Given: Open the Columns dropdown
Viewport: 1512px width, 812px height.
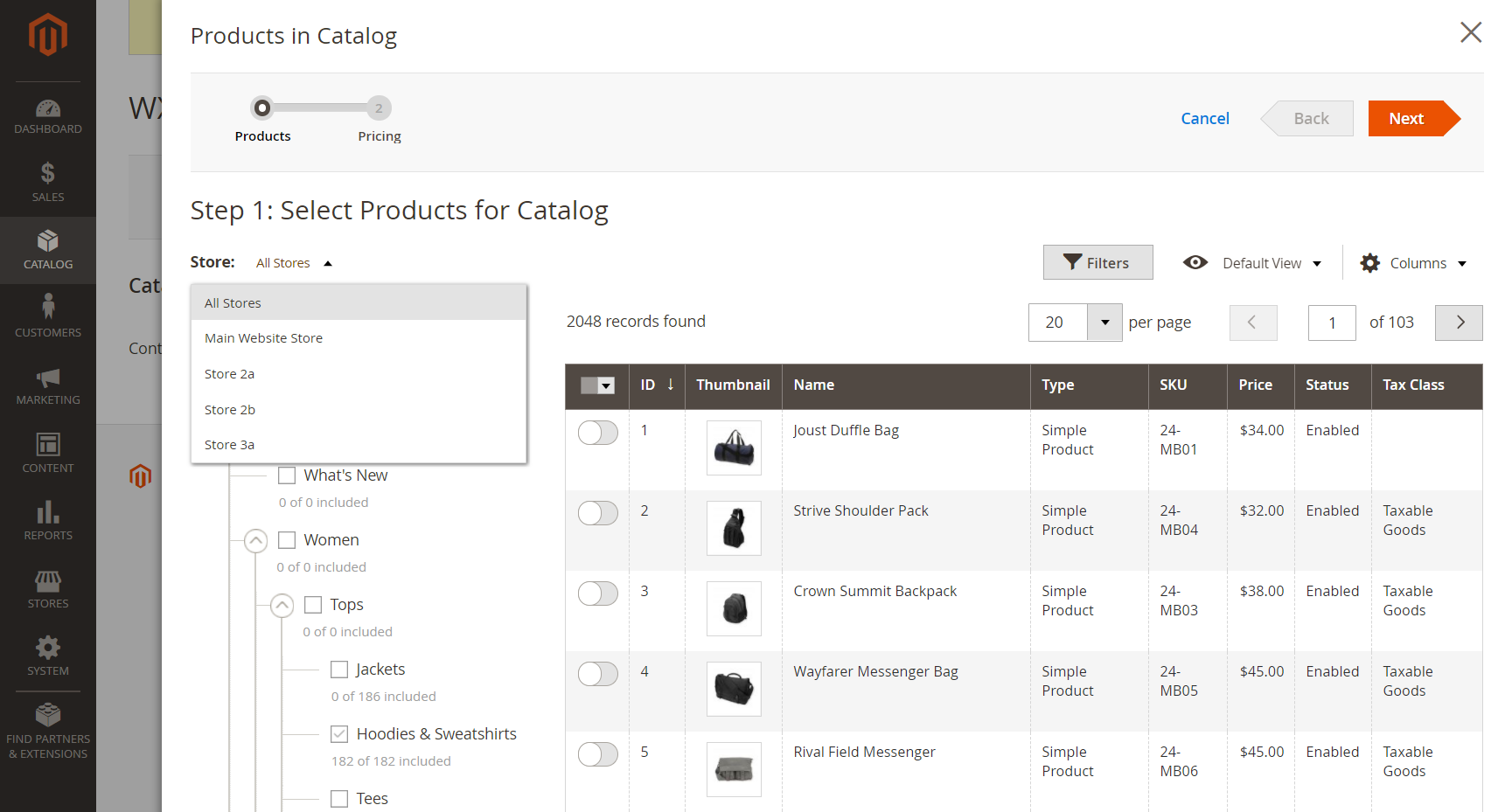Looking at the screenshot, I should point(1428,263).
